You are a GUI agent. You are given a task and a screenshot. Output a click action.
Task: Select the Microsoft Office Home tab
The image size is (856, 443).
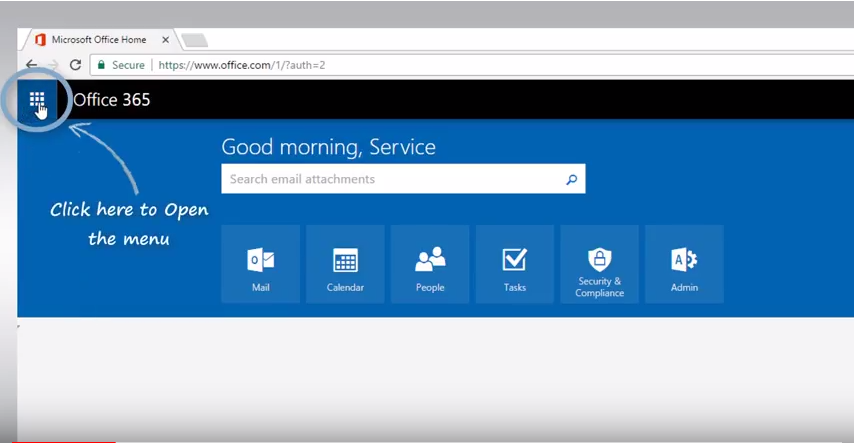[98, 40]
